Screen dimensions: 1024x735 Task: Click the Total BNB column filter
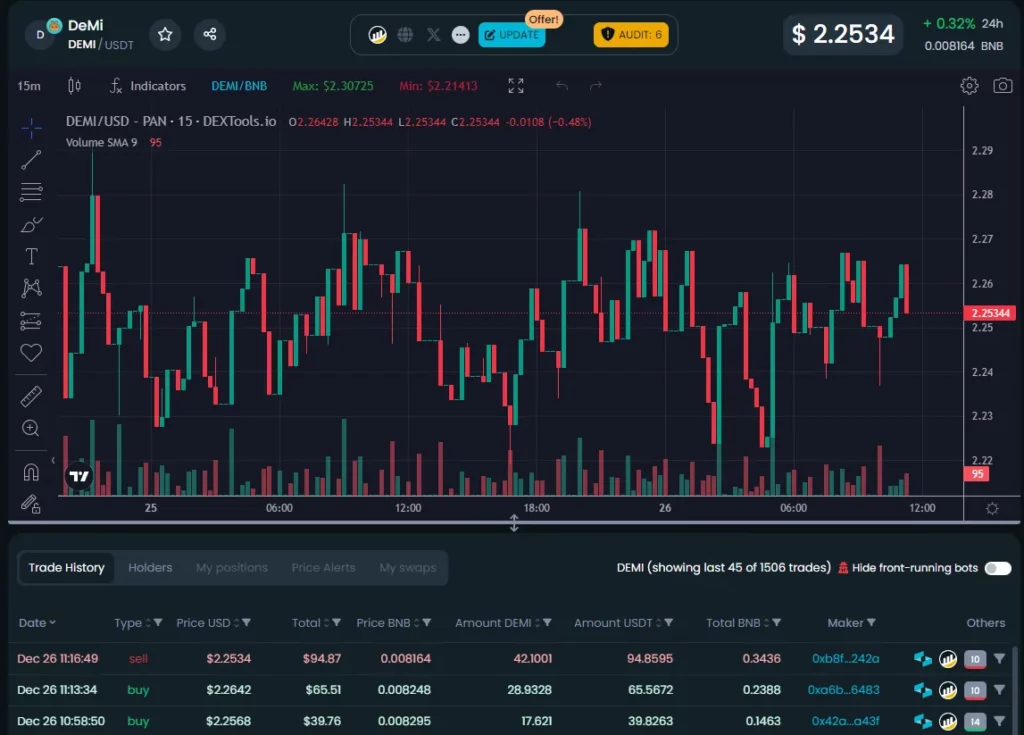pyautogui.click(x=776, y=623)
